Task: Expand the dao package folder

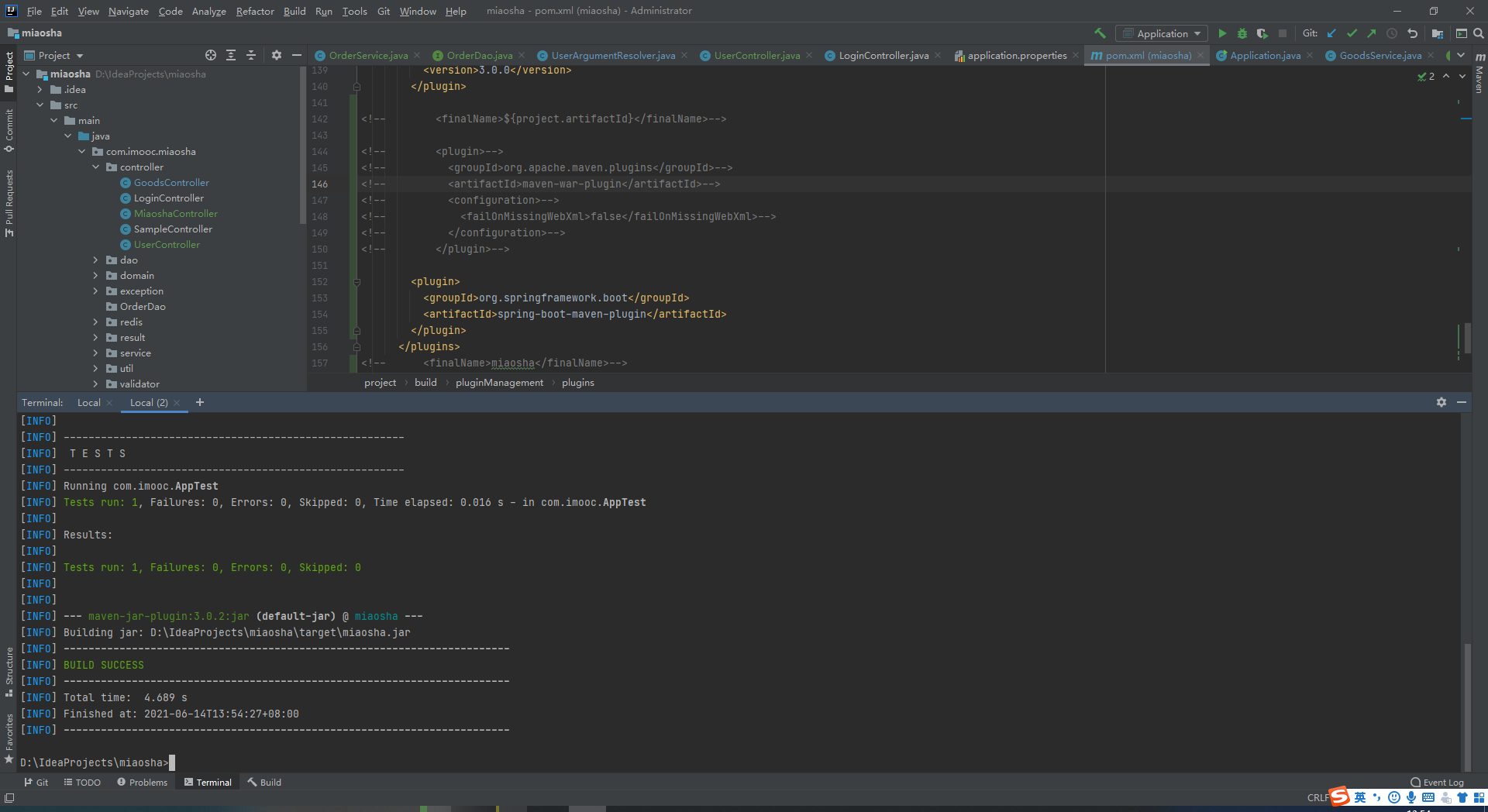Action: pos(96,260)
